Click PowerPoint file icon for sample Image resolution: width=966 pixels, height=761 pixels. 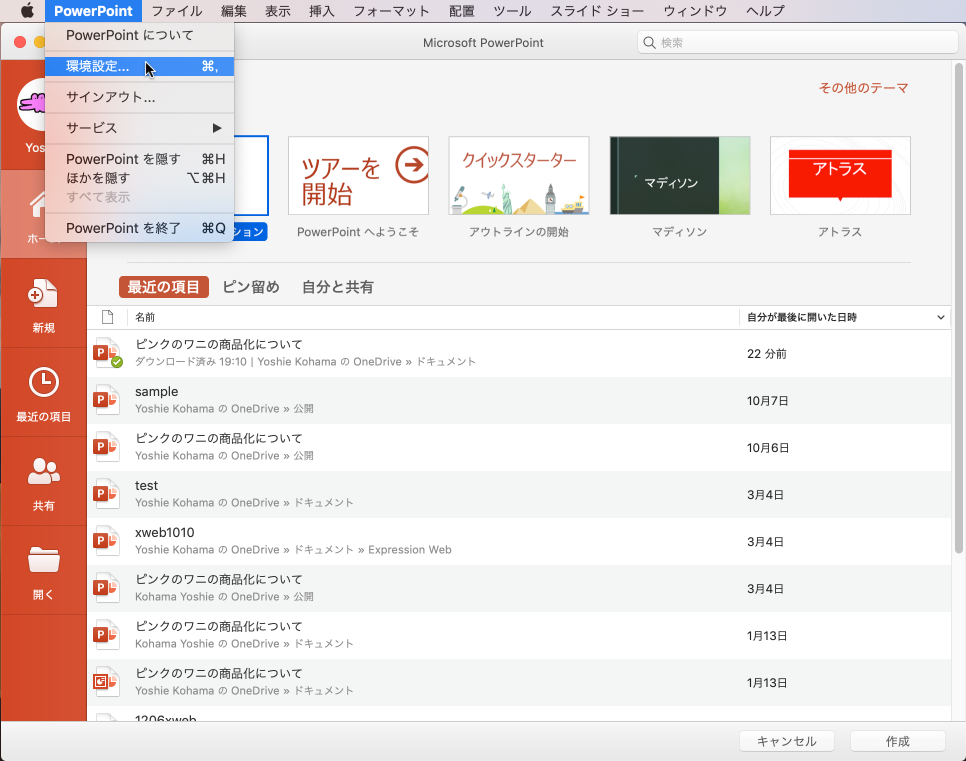(x=106, y=400)
